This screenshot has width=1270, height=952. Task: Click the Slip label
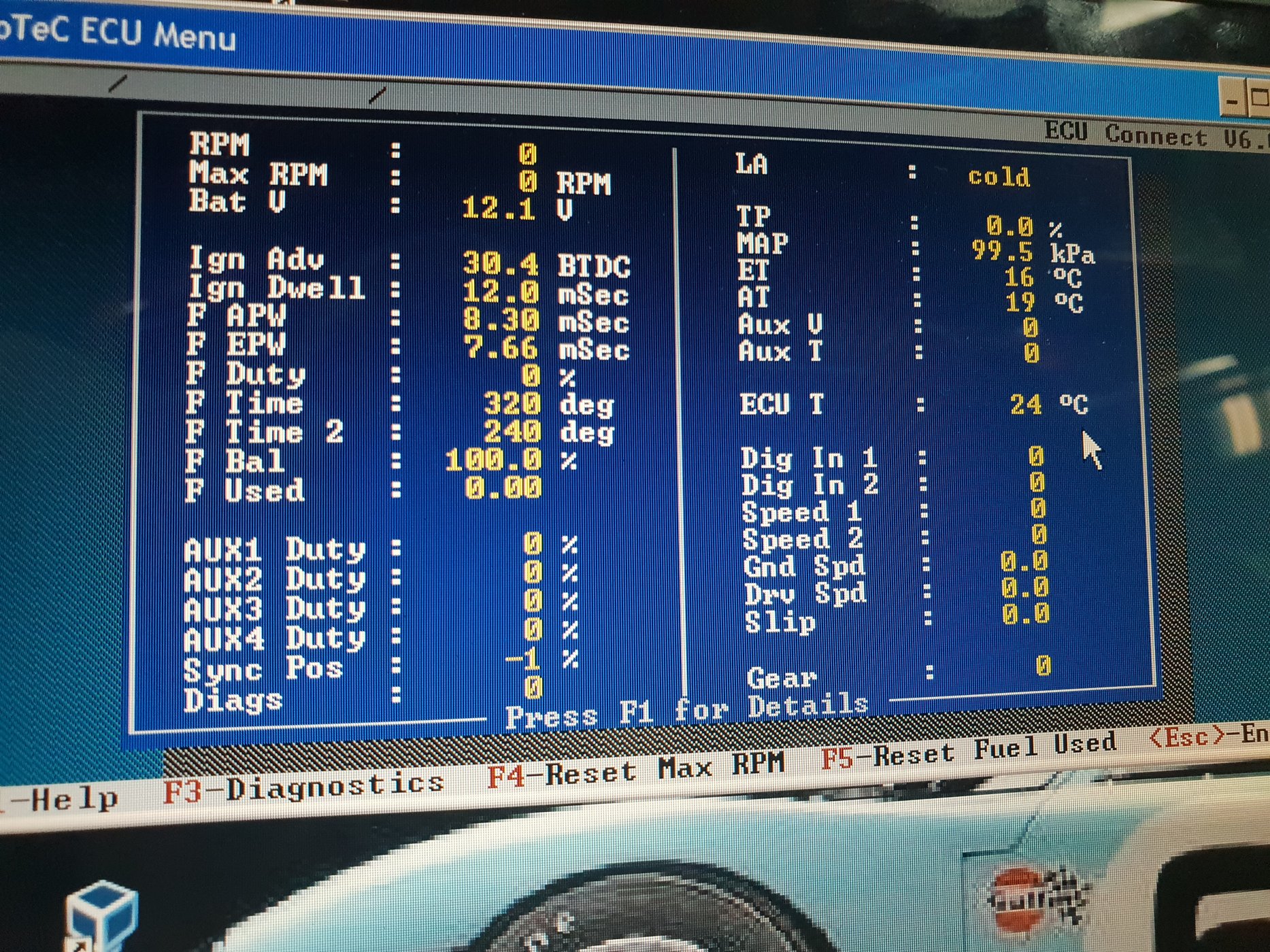click(x=780, y=622)
